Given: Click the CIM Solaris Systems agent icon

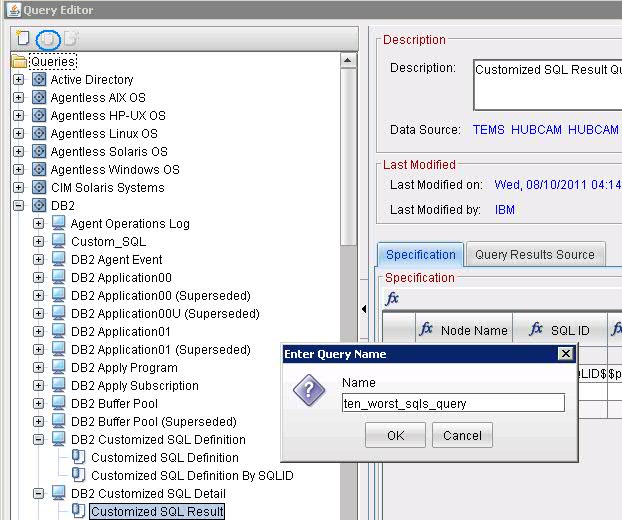Looking at the screenshot, I should [x=39, y=187].
